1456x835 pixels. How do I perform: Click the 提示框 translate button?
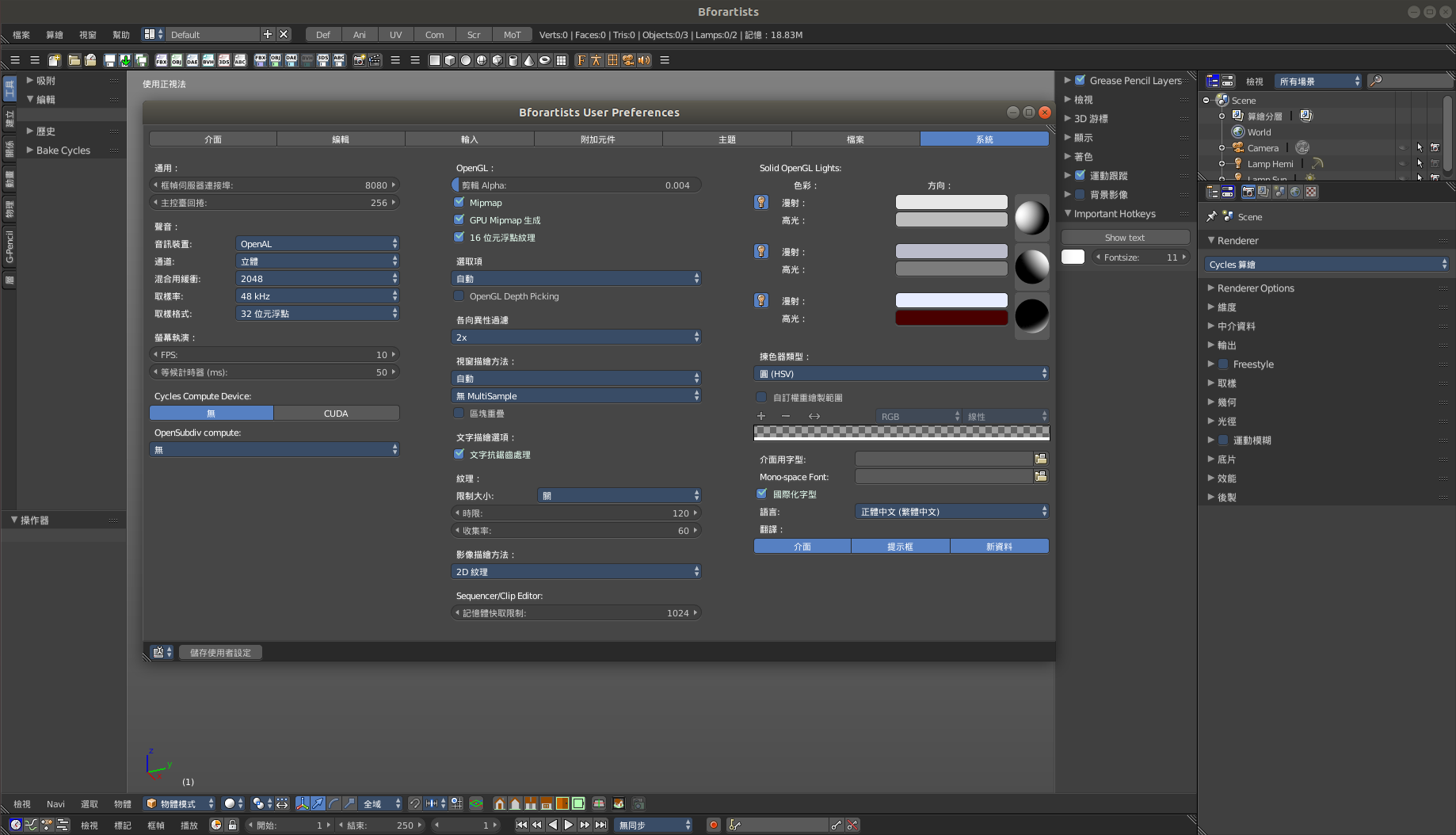point(901,546)
